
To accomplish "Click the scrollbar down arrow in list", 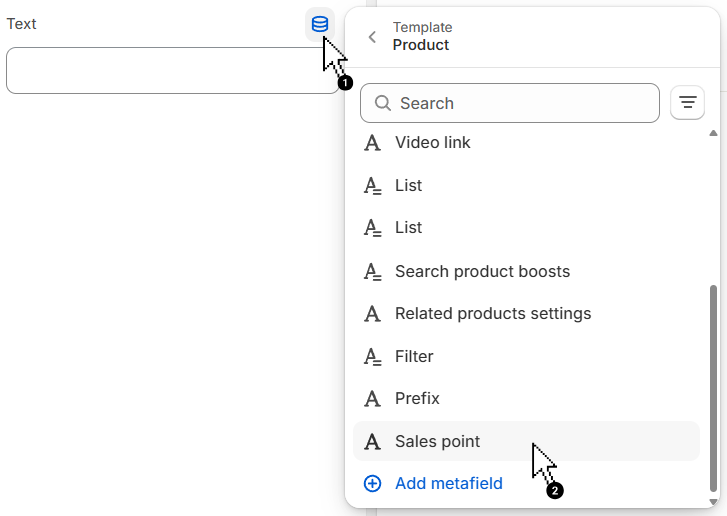I will tap(713, 501).
